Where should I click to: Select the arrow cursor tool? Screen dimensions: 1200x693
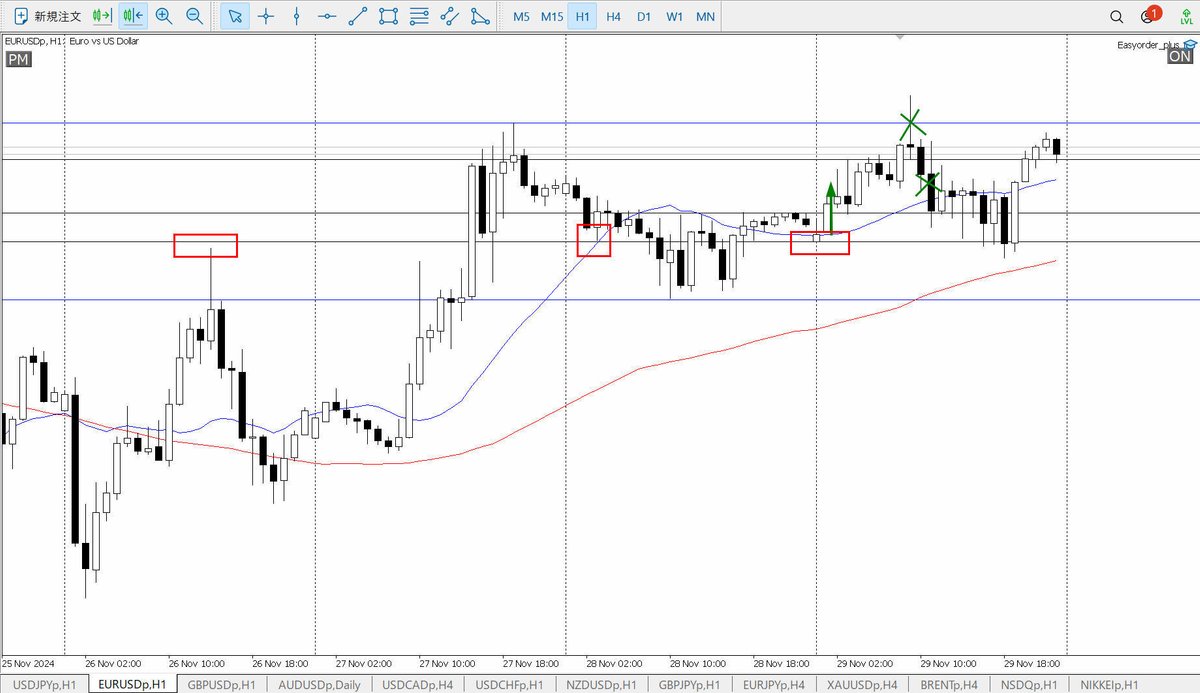point(234,16)
